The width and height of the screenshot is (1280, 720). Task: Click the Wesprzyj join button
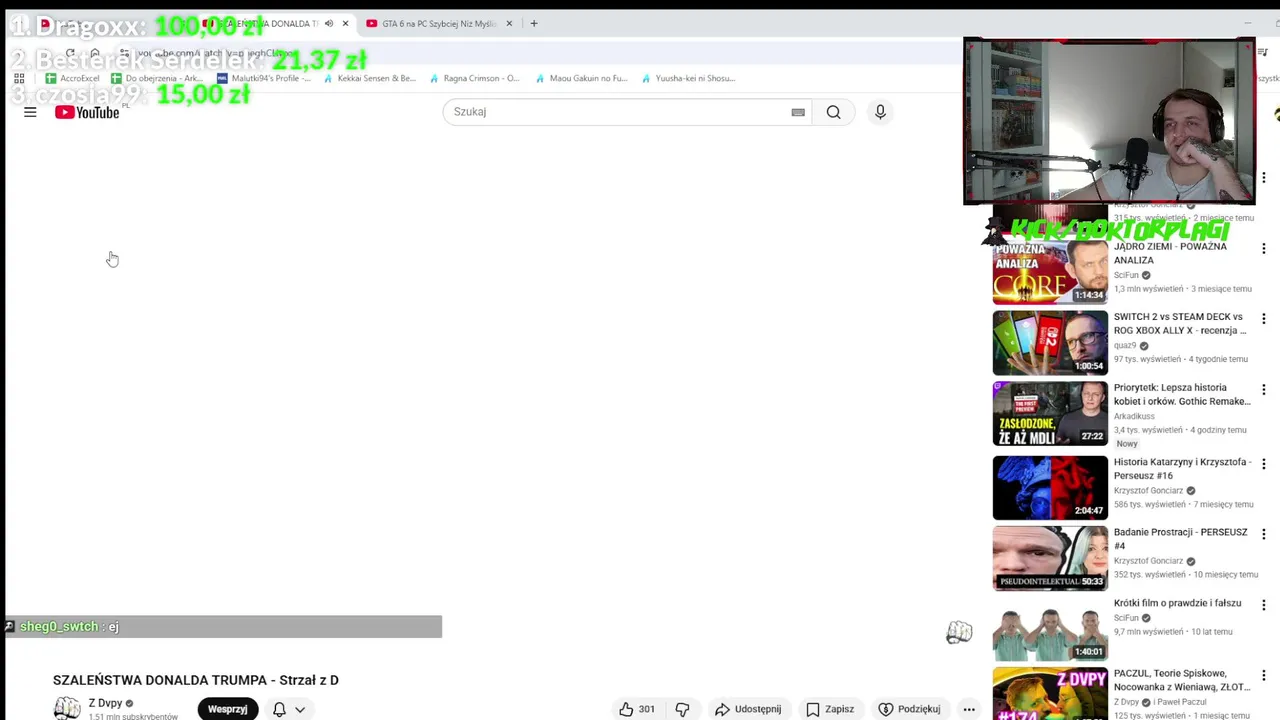[x=228, y=709]
